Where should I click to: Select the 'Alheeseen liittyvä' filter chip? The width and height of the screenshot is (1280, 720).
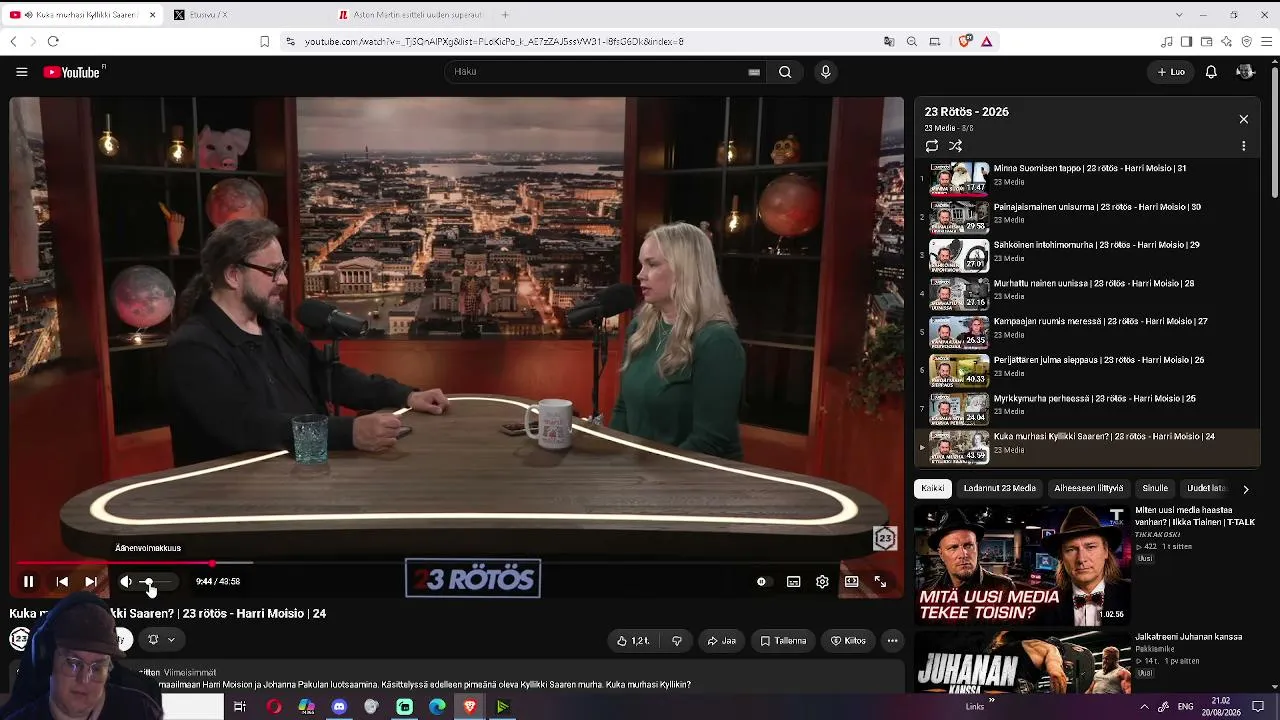(1088, 488)
